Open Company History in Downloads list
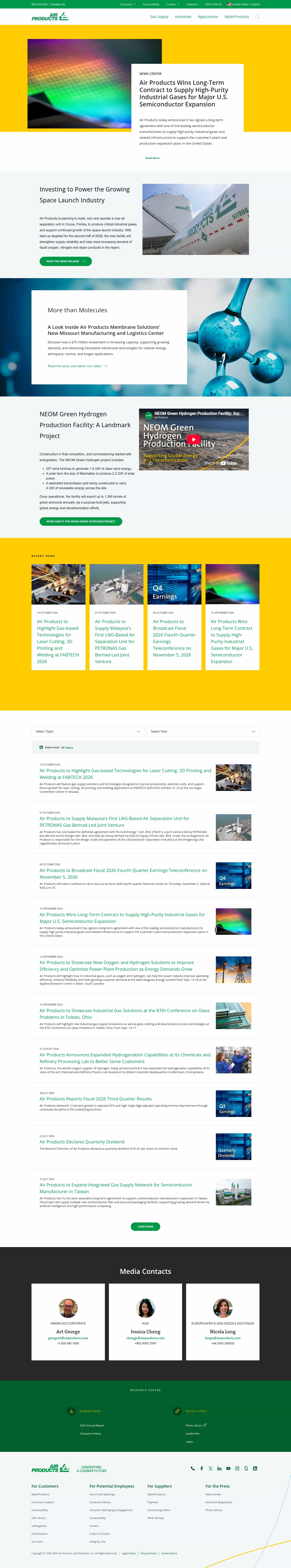 coord(90,1433)
